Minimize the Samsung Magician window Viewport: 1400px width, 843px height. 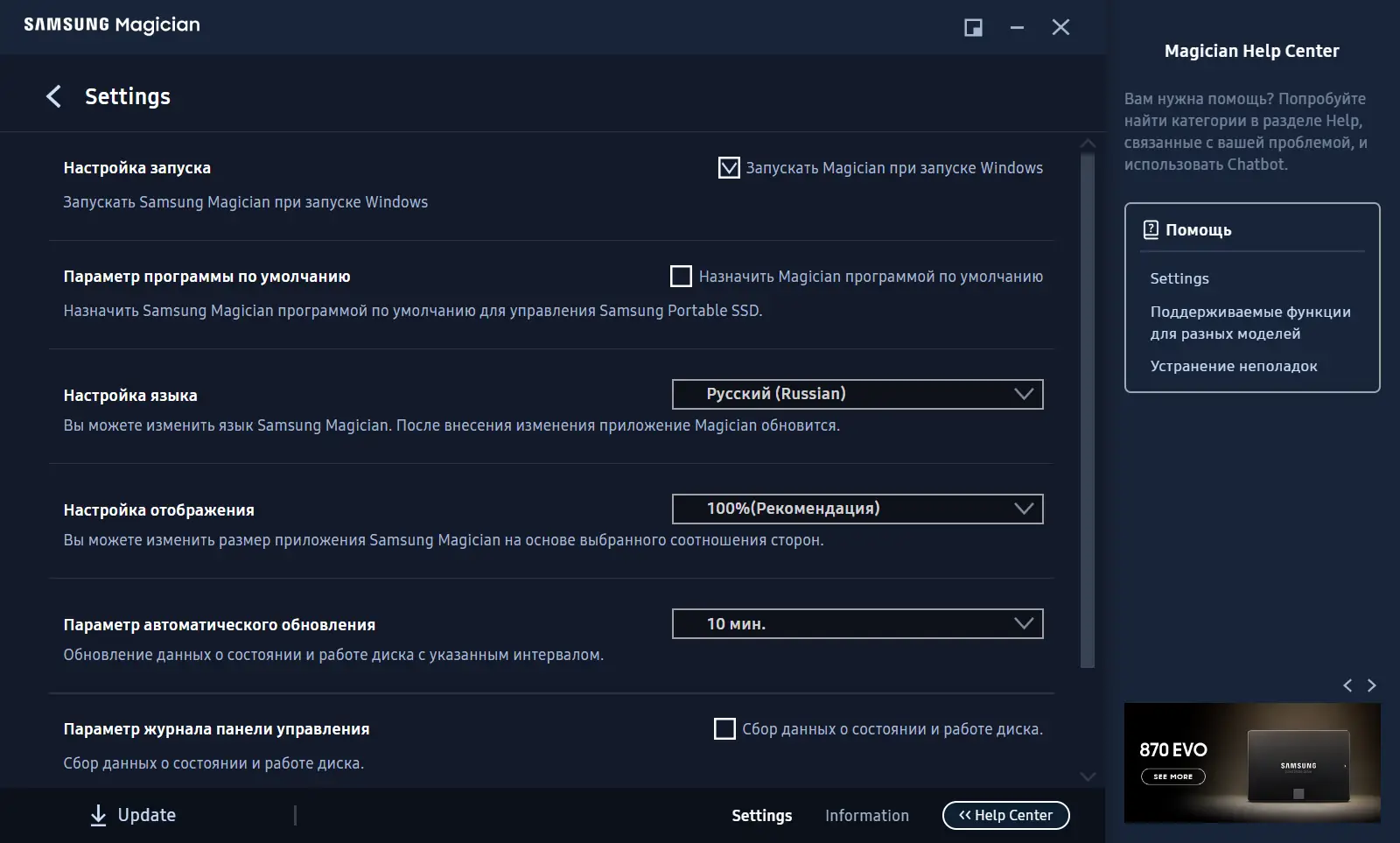(x=1017, y=28)
